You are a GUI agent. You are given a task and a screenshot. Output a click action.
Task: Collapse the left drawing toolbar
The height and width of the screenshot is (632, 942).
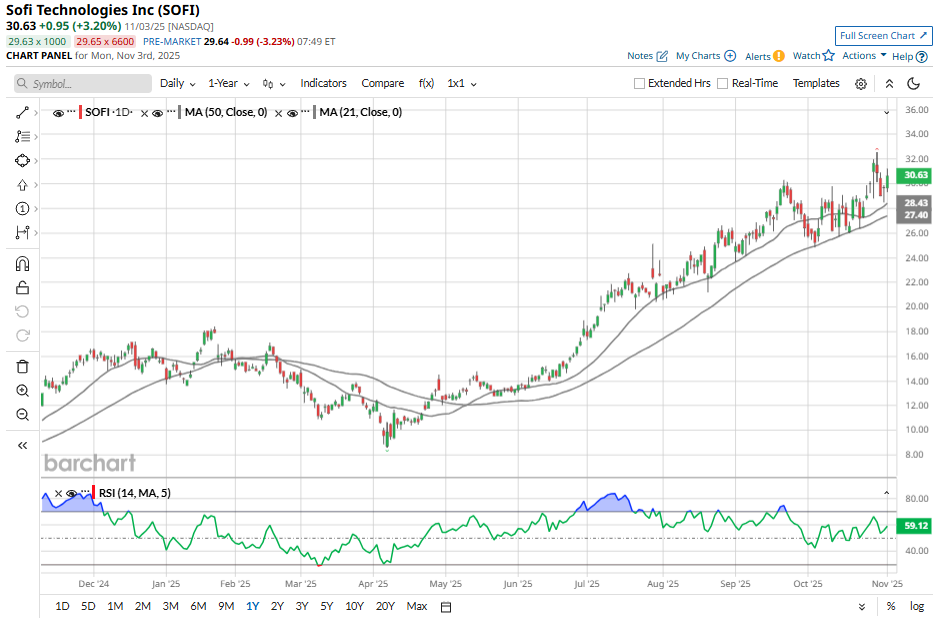coord(23,446)
